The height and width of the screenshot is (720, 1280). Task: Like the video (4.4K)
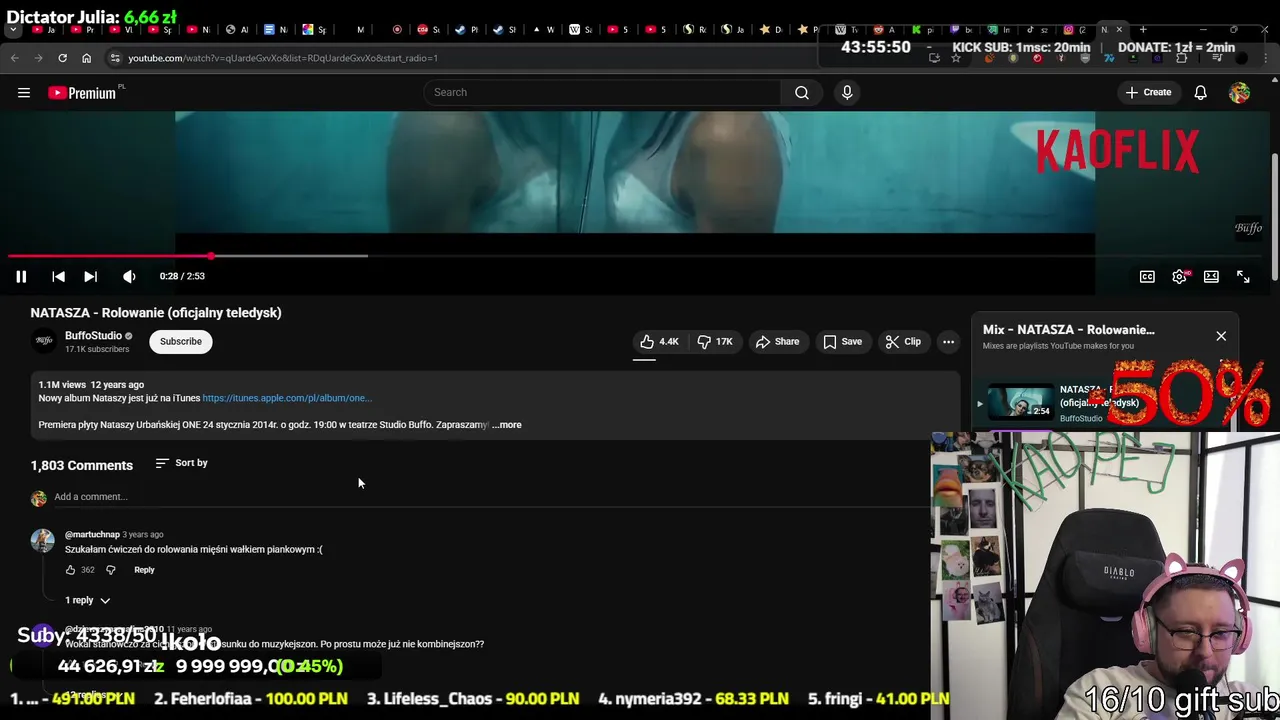pos(660,342)
